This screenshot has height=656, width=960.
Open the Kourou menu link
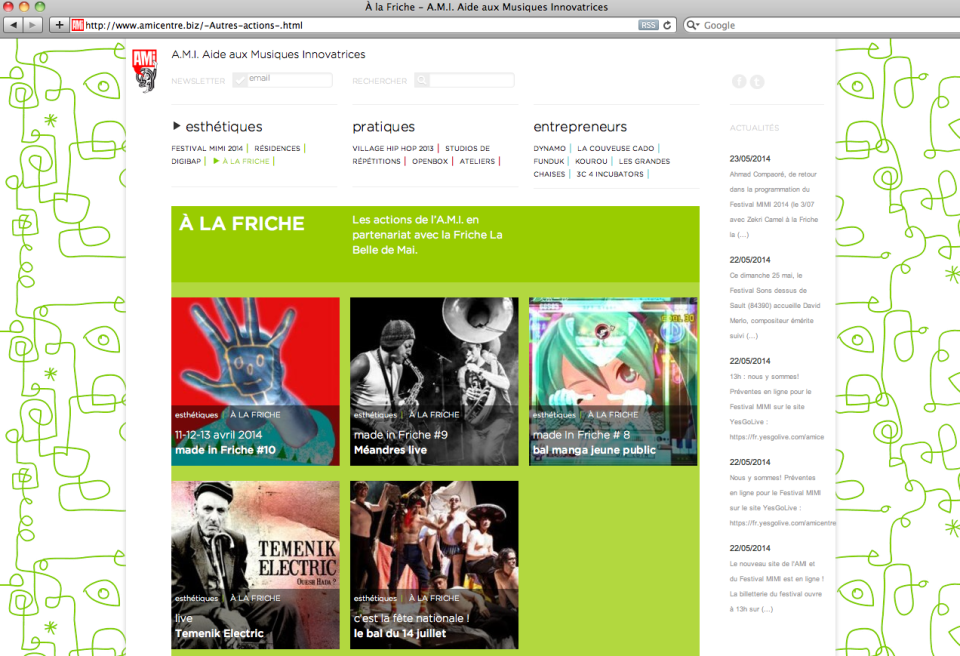coord(591,161)
